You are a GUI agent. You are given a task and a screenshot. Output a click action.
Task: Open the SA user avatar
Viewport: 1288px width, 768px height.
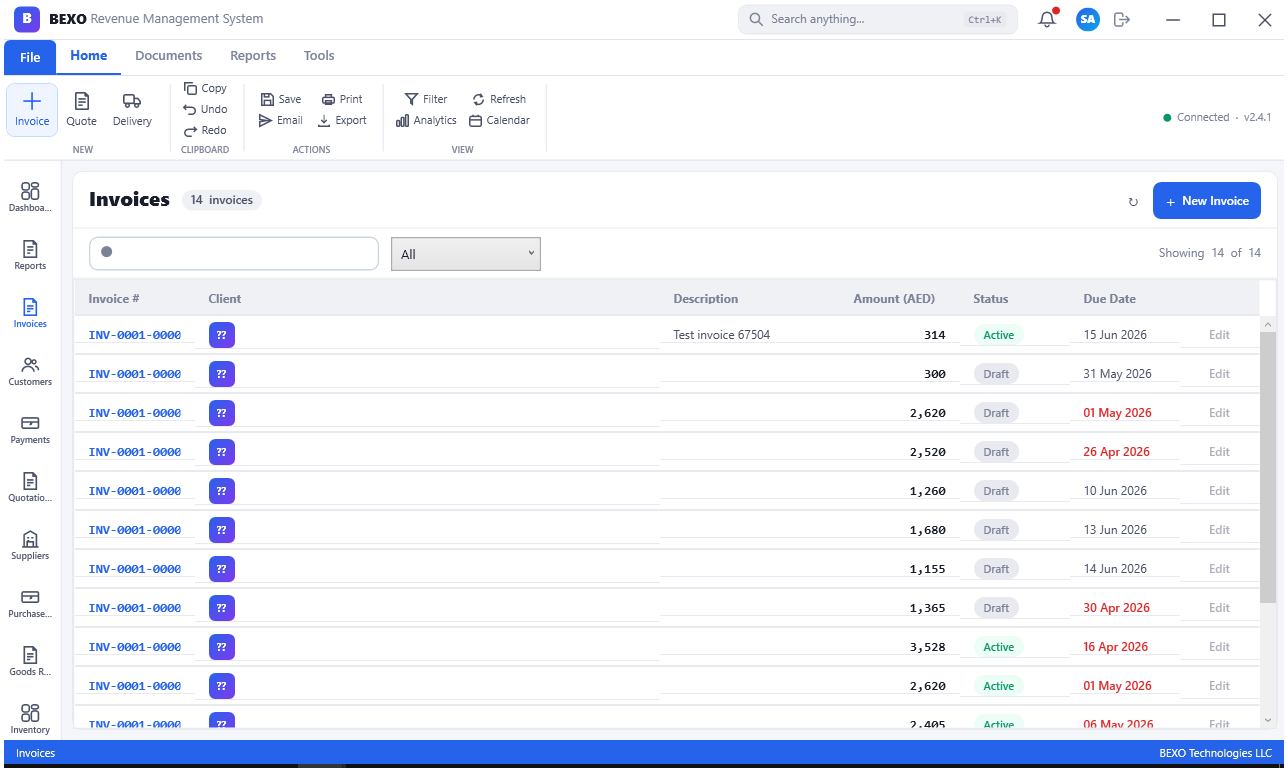click(1088, 19)
